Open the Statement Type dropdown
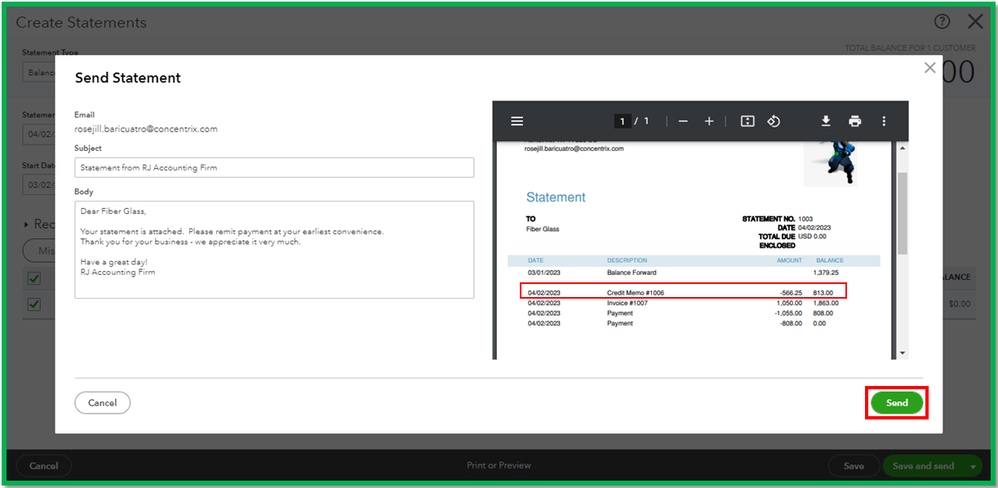Viewport: 998px width, 488px height. [38, 73]
